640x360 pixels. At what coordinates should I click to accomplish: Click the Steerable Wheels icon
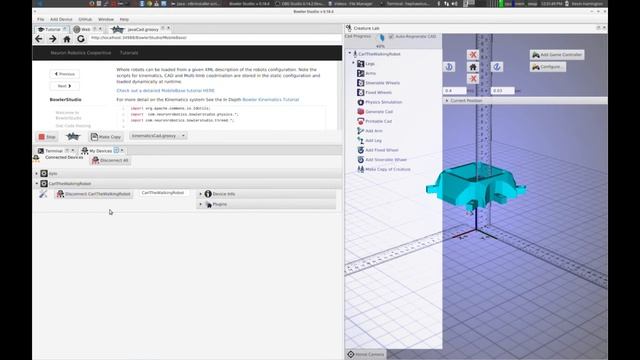click(360, 83)
